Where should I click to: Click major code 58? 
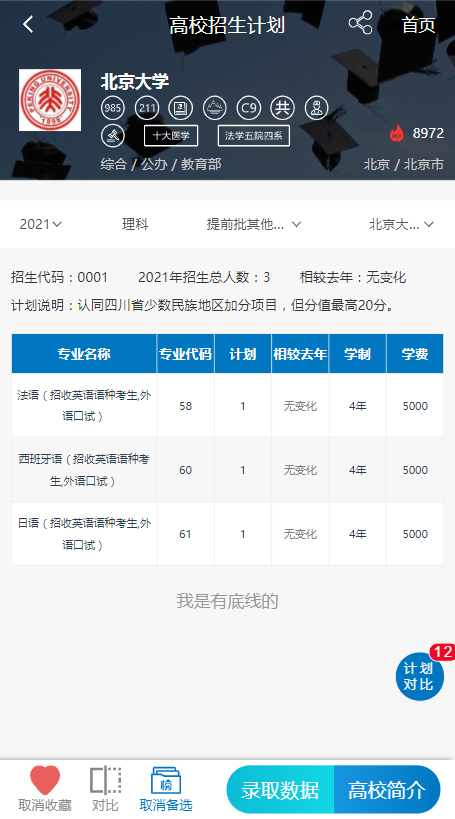(185, 406)
